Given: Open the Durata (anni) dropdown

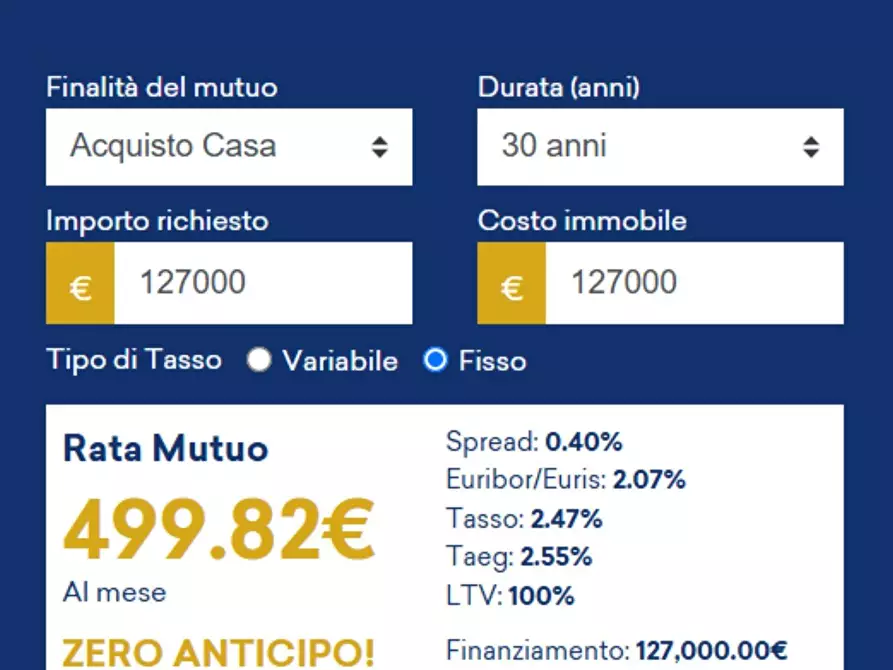Looking at the screenshot, I should (x=659, y=146).
